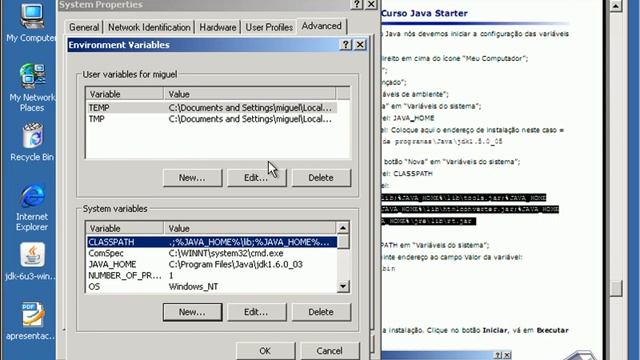Open the jdk-6u3 installer desktop icon
640x360 pixels.
click(32, 261)
